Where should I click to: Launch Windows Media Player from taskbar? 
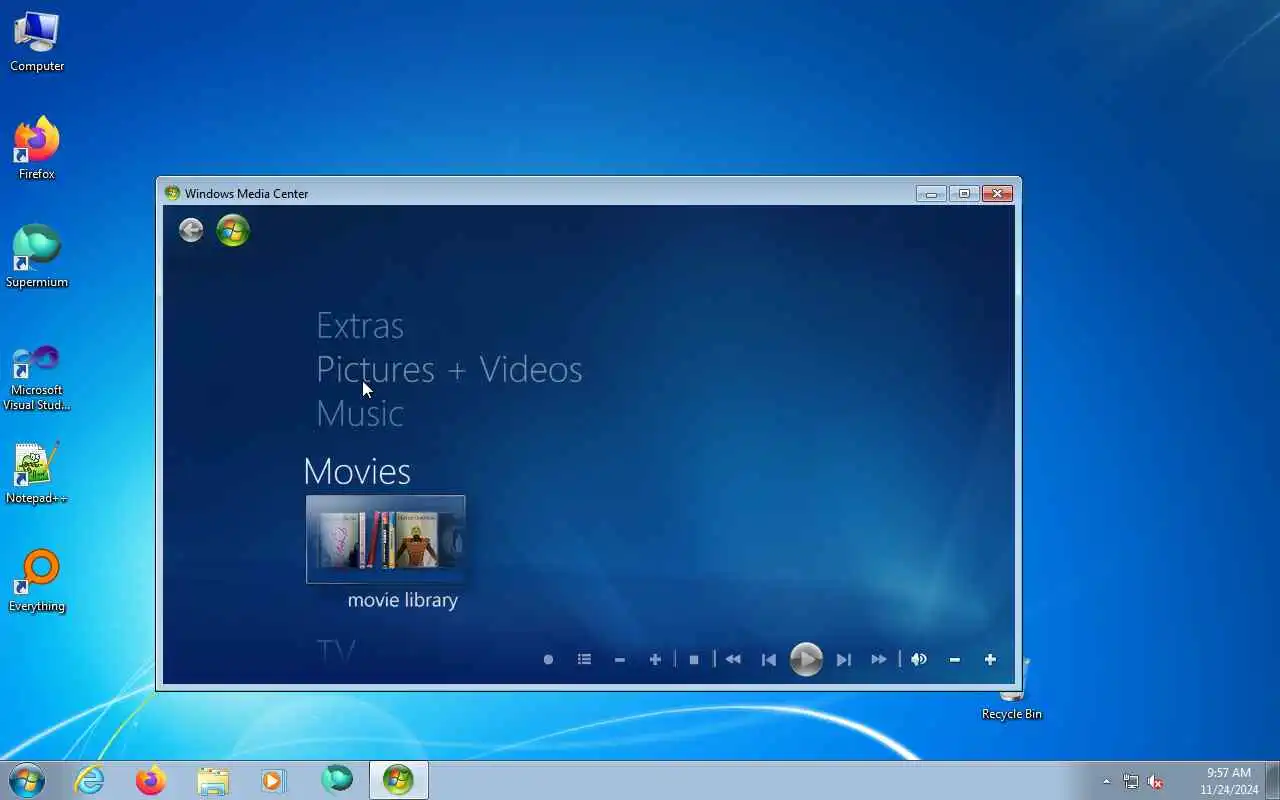point(274,780)
